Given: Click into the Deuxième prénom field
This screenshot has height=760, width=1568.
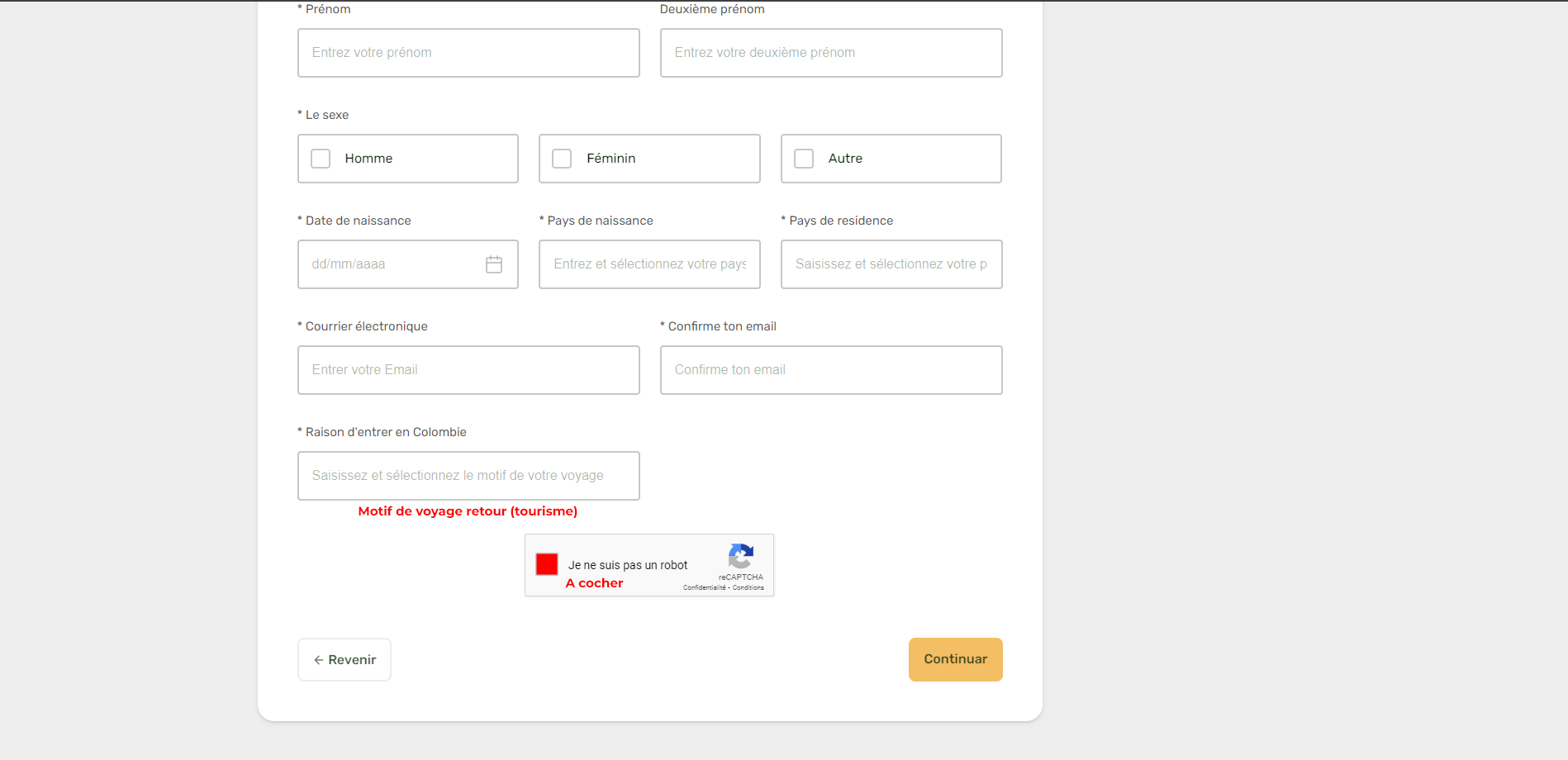Looking at the screenshot, I should click(831, 53).
